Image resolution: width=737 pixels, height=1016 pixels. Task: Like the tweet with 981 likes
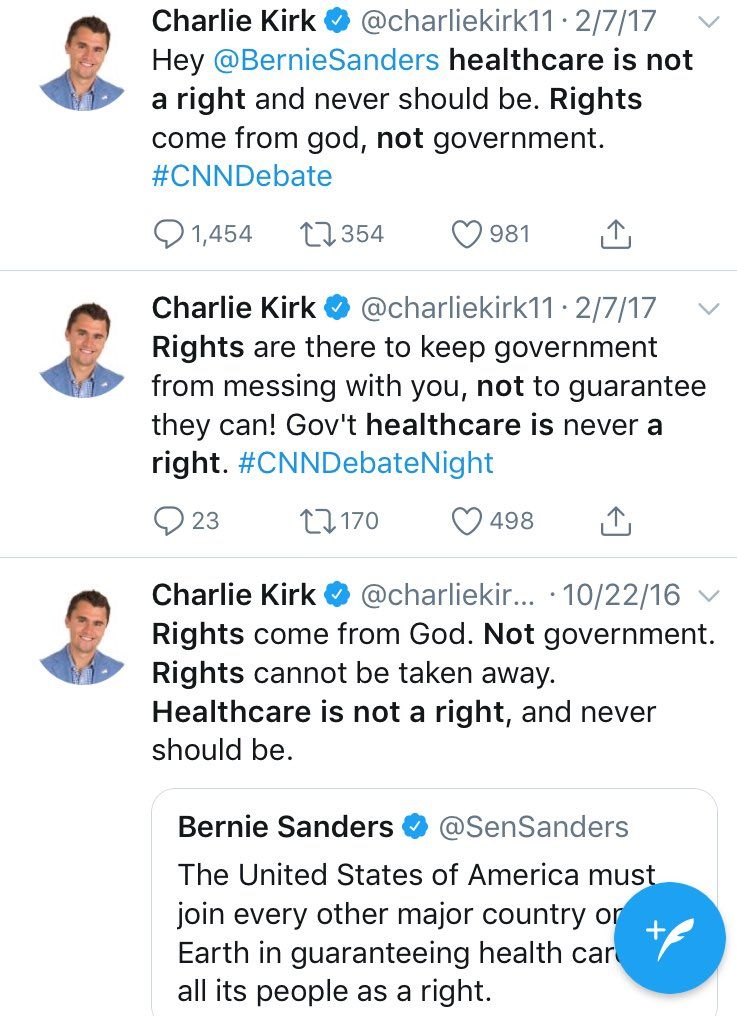point(466,234)
